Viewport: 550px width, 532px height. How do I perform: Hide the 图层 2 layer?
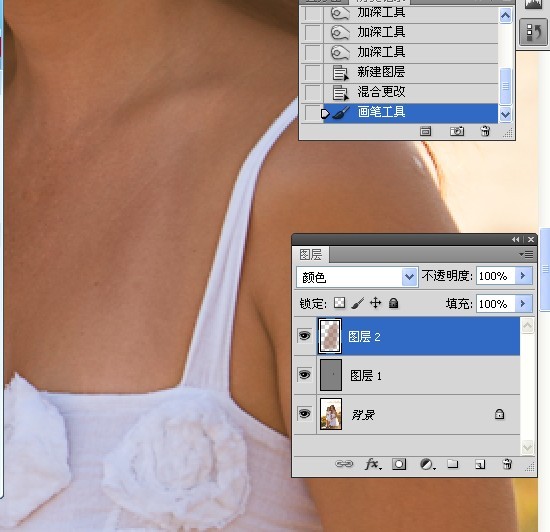tap(304, 336)
